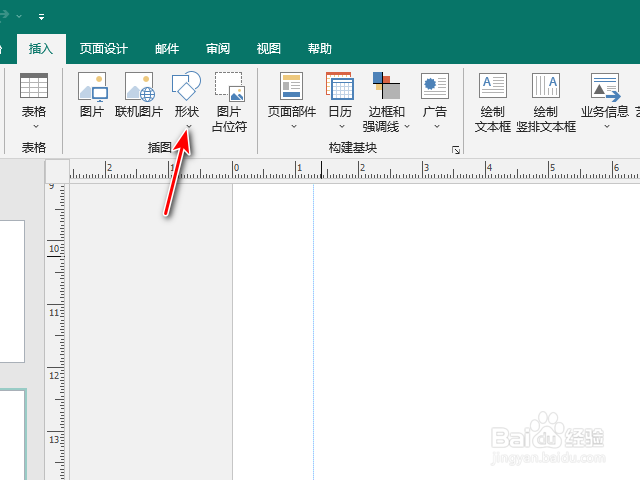Switch to the 页面设计 tab
The width and height of the screenshot is (640, 480).
pos(104,49)
